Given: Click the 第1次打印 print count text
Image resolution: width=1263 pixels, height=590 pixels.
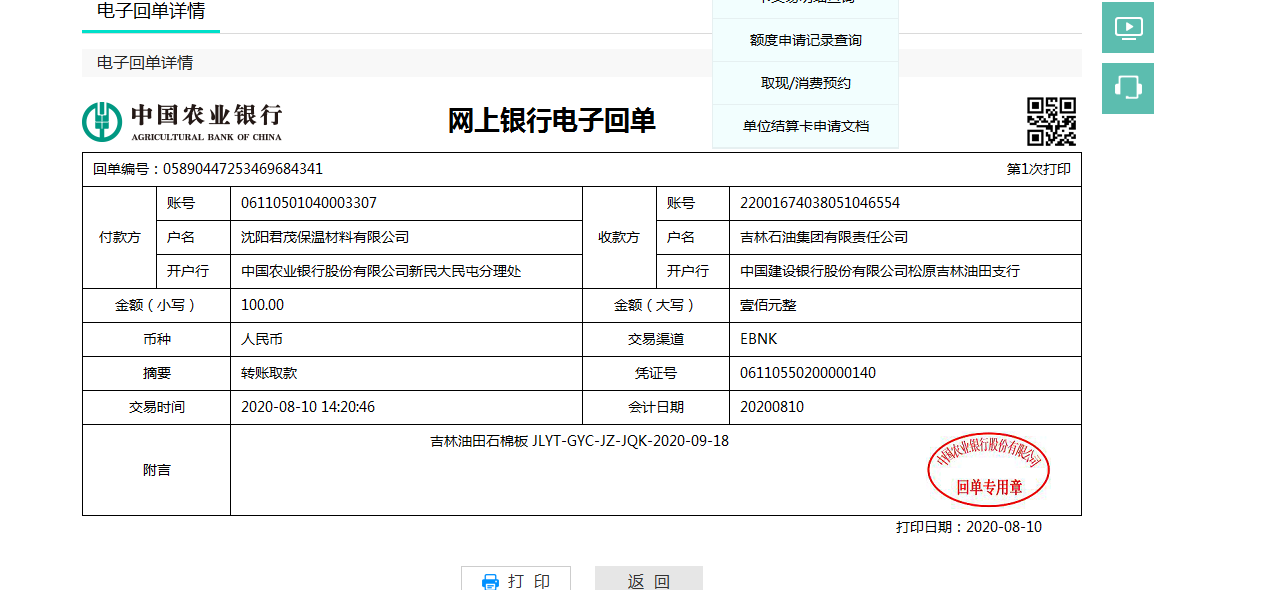Looking at the screenshot, I should [1038, 169].
